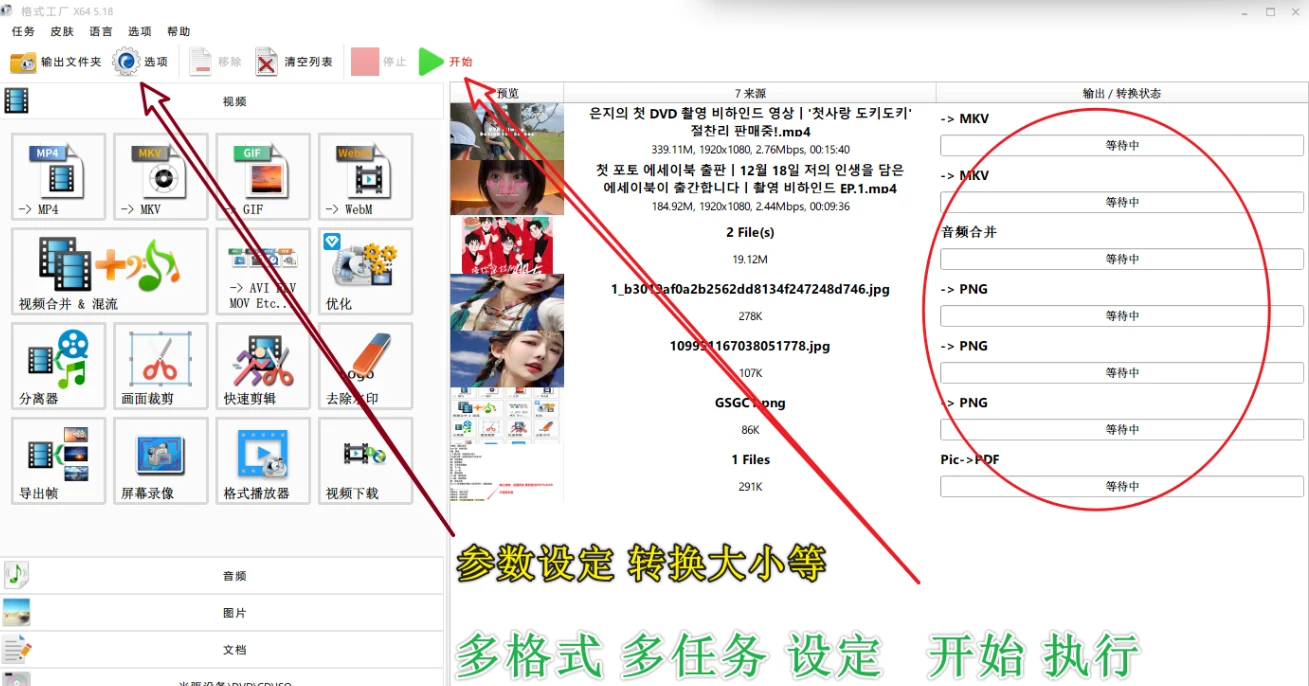Click file name ending 판매중!.mp4

click(x=750, y=122)
